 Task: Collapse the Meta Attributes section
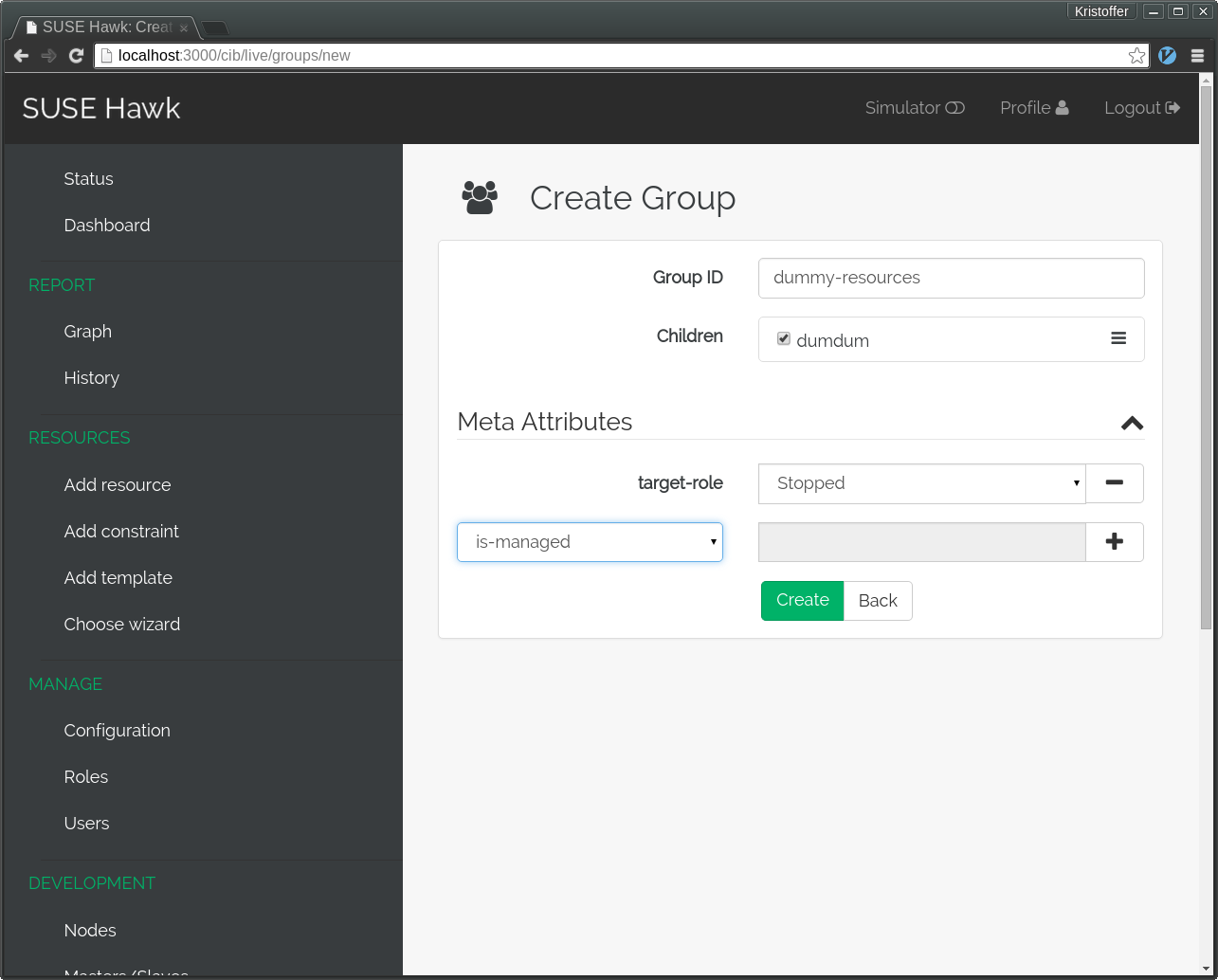(x=1132, y=423)
